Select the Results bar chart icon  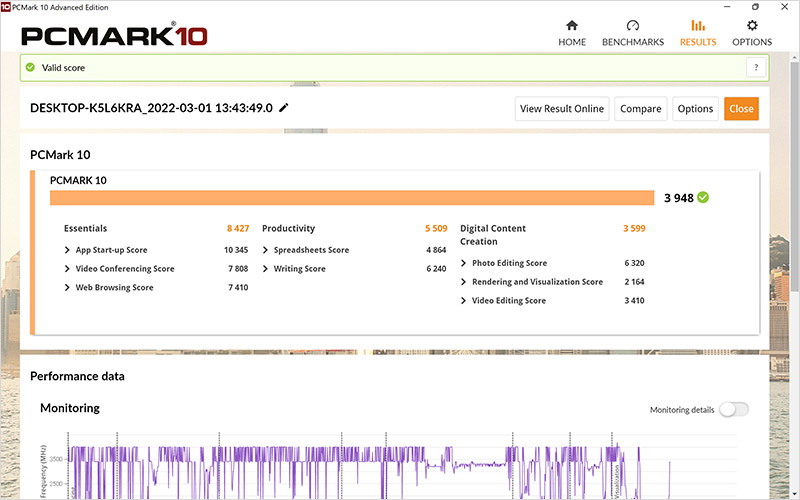tap(698, 26)
